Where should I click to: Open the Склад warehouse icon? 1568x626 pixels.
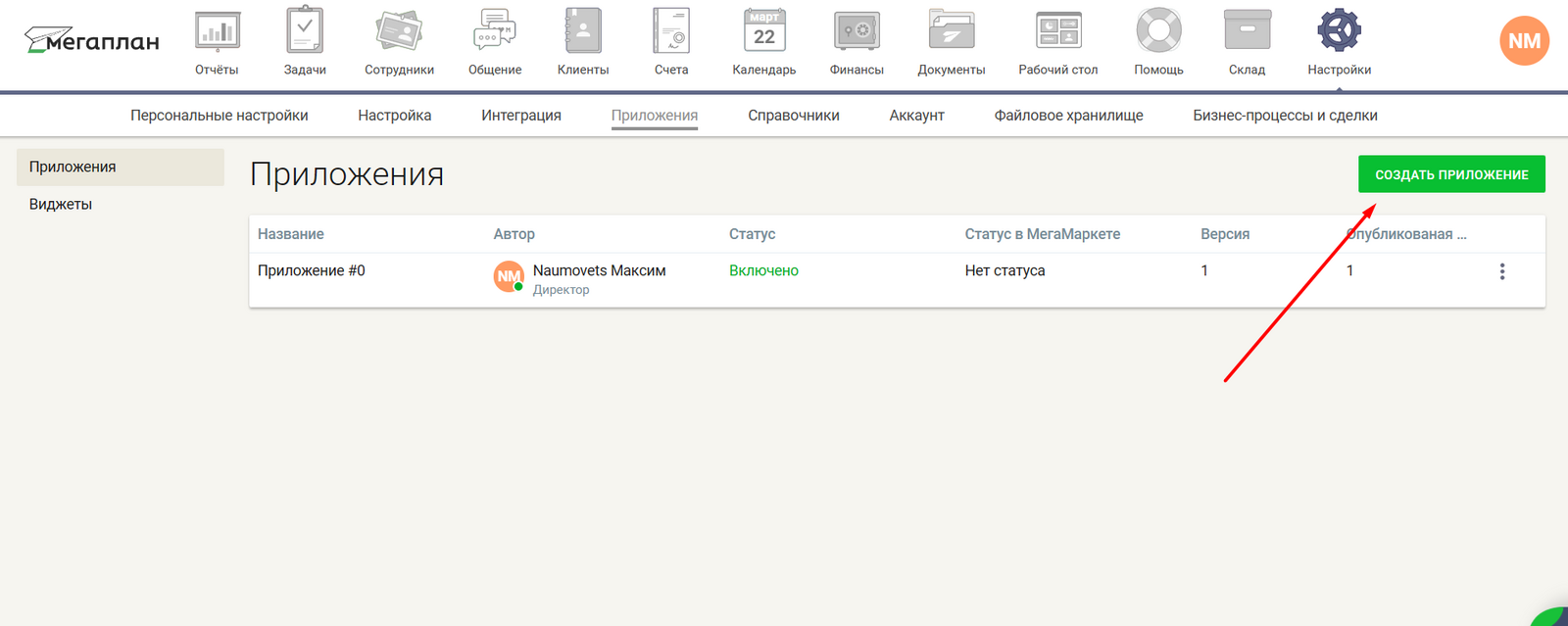coord(1247,32)
